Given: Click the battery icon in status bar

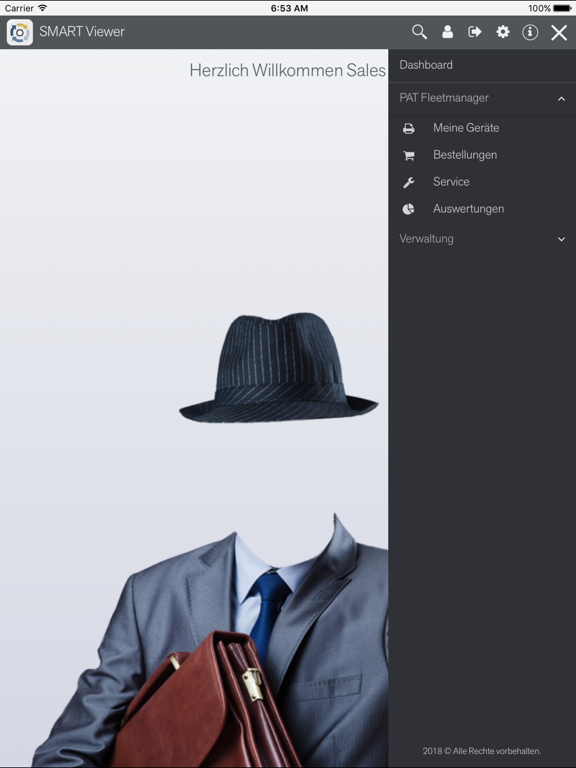Looking at the screenshot, I should pyautogui.click(x=562, y=8).
